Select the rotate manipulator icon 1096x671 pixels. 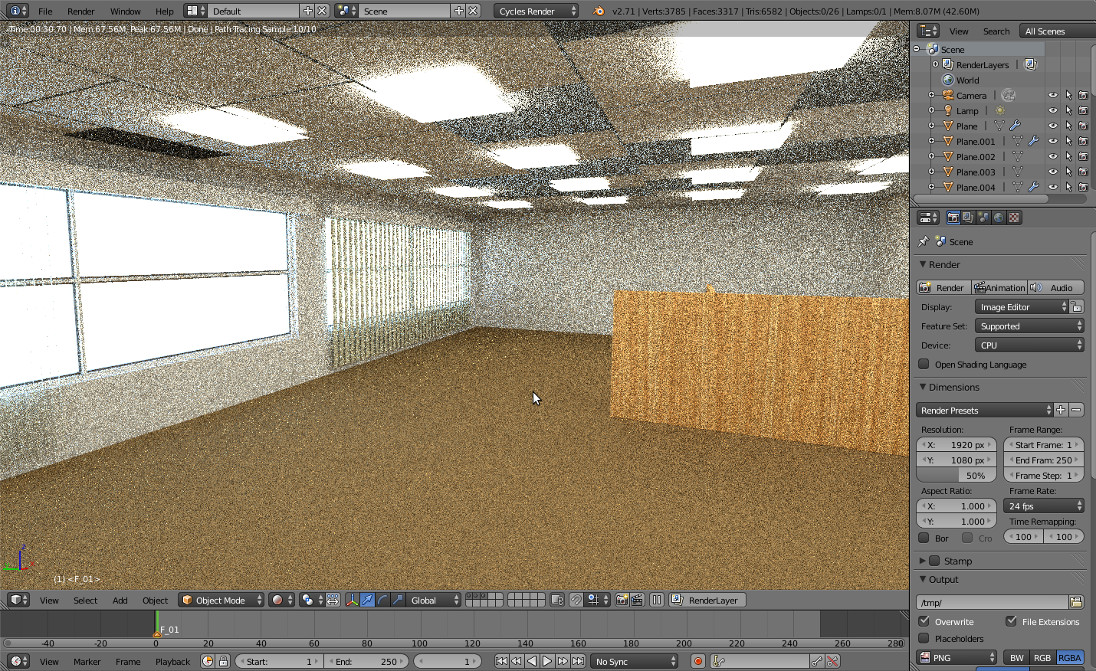[x=382, y=600]
